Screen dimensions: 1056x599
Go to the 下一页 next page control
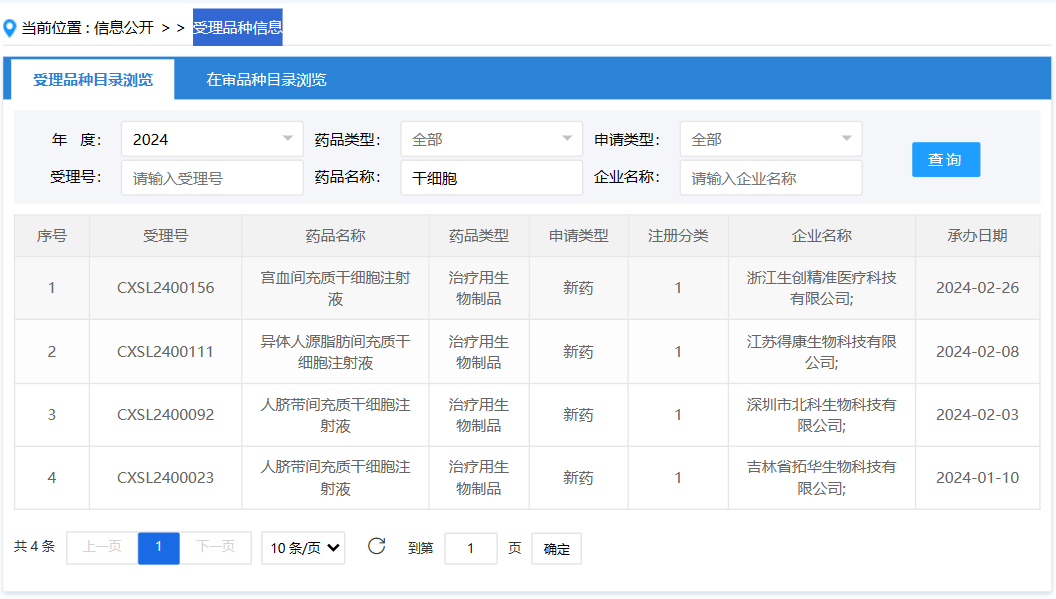(218, 548)
